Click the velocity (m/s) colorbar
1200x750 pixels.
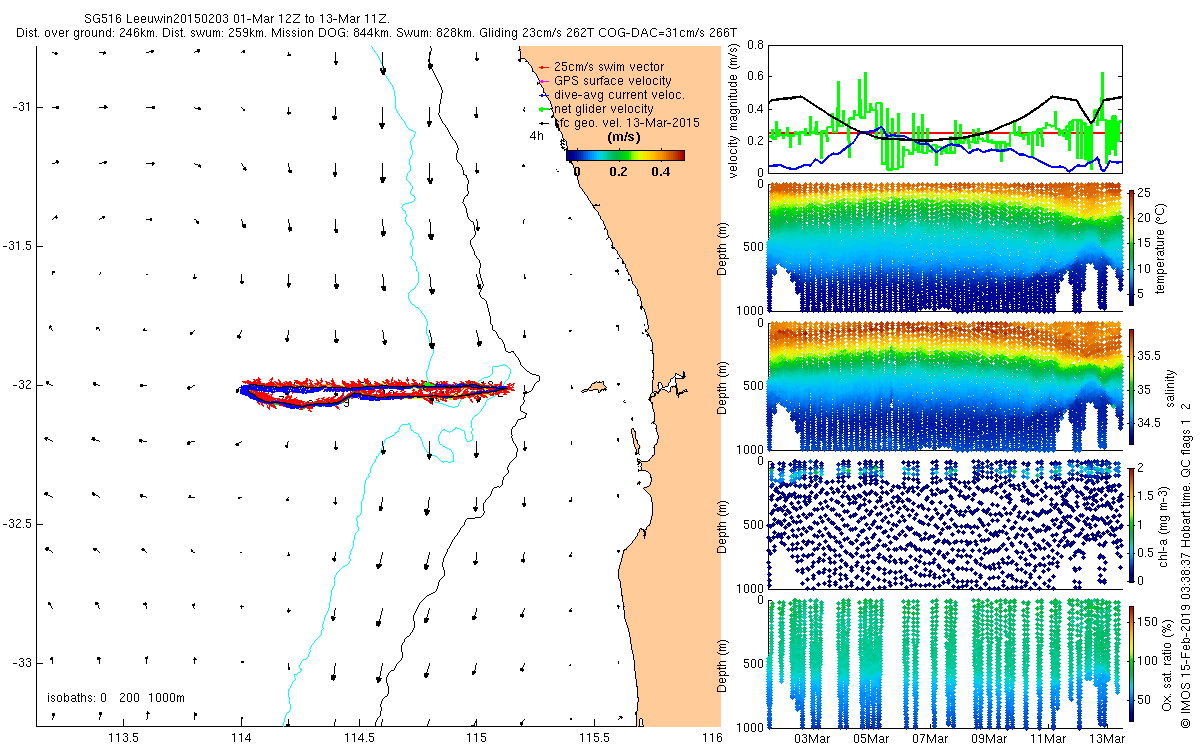pyautogui.click(x=625, y=155)
